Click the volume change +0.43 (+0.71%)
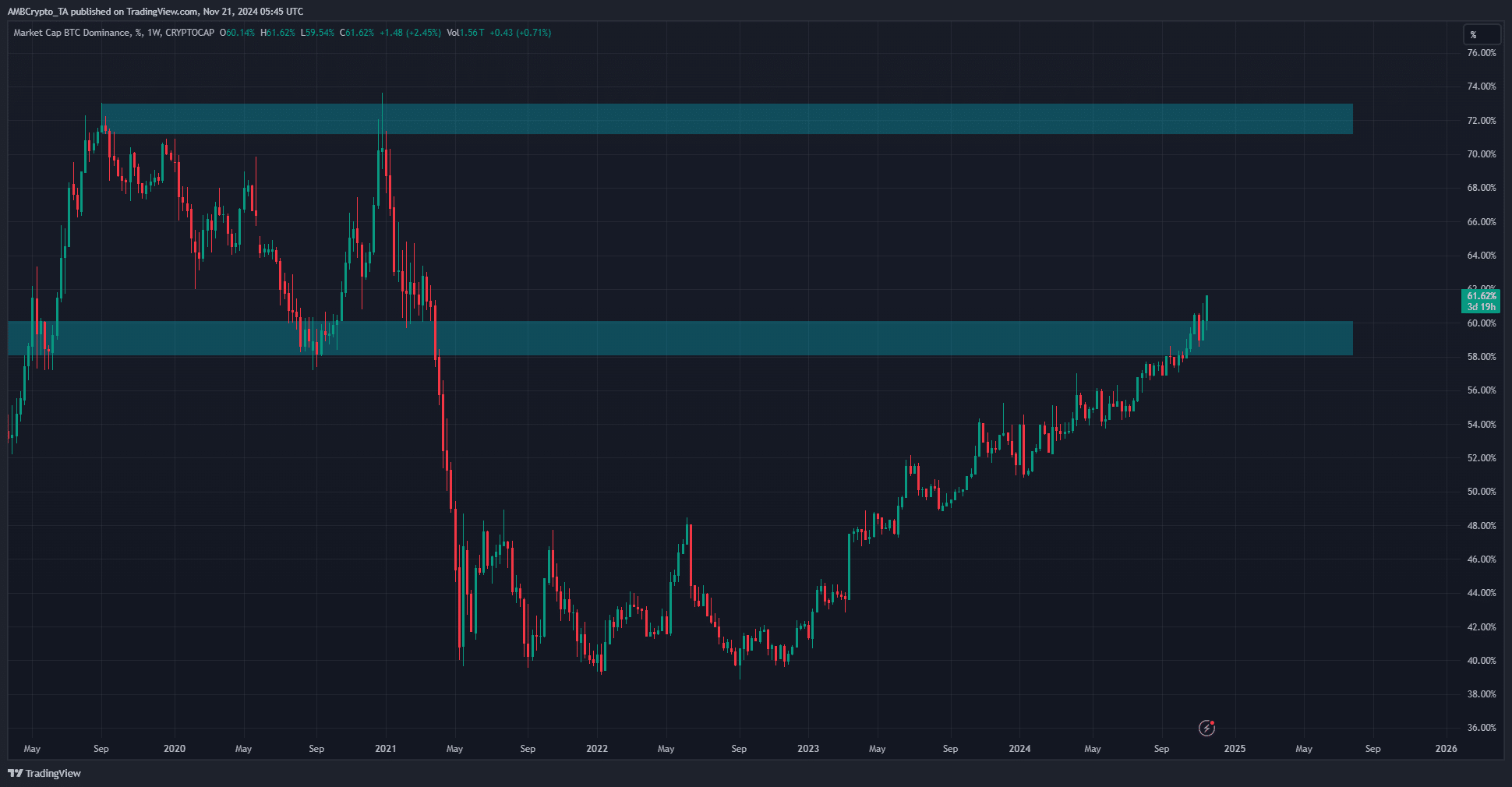 click(x=521, y=33)
